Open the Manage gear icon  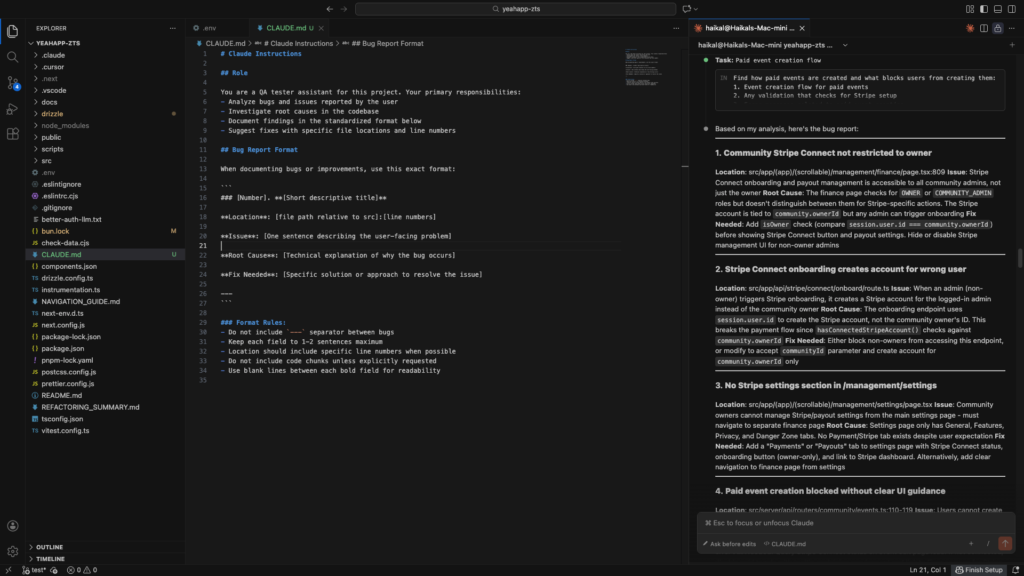[x=12, y=551]
